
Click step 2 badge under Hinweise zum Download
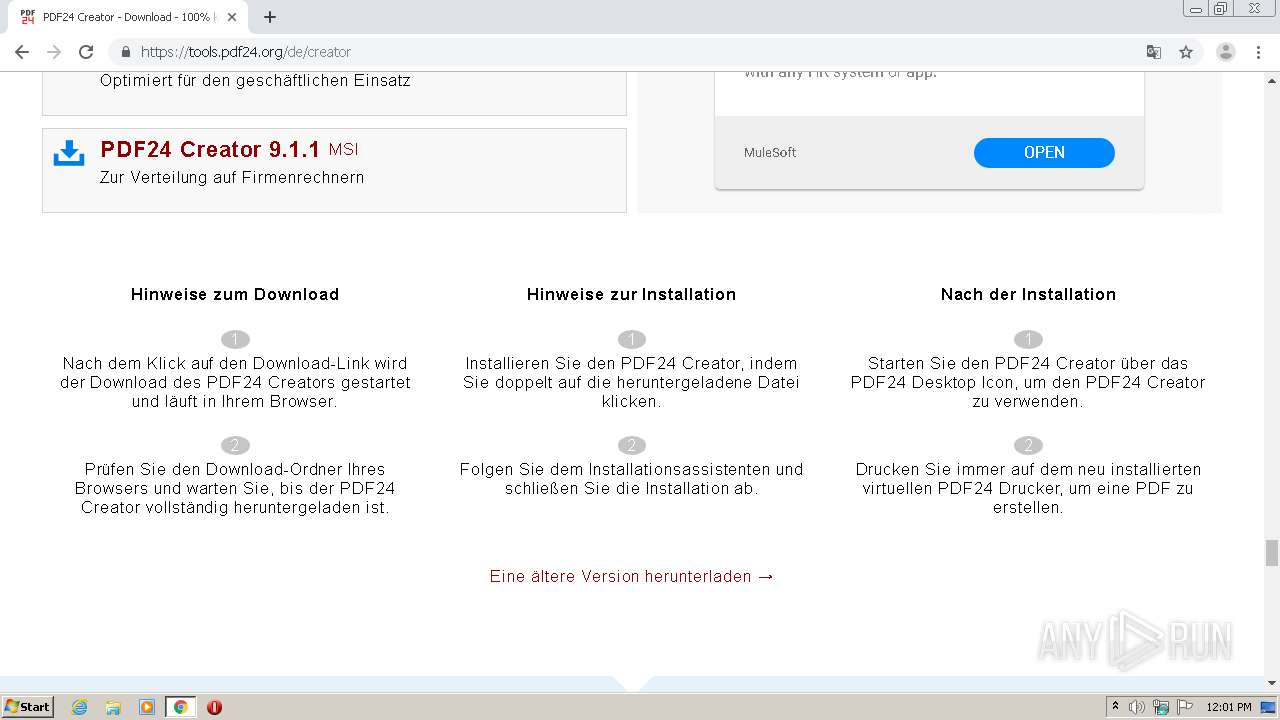235,445
